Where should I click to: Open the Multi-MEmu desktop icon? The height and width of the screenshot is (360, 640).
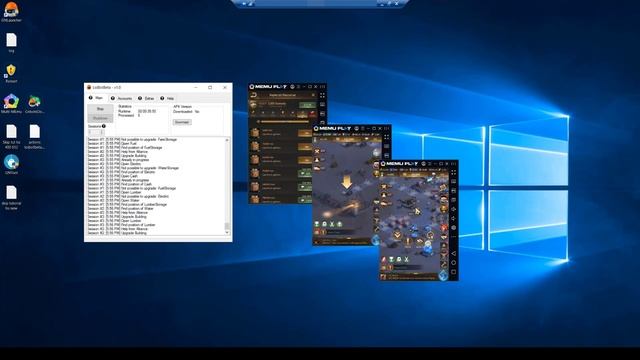click(11, 104)
